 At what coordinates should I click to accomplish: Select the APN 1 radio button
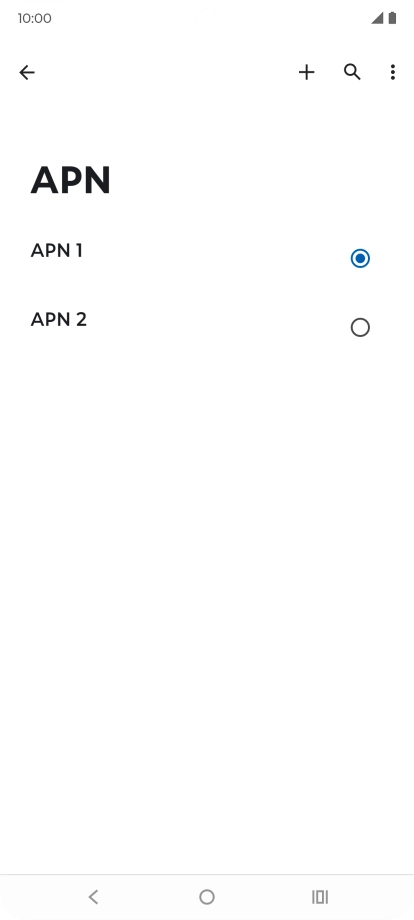tap(360, 258)
